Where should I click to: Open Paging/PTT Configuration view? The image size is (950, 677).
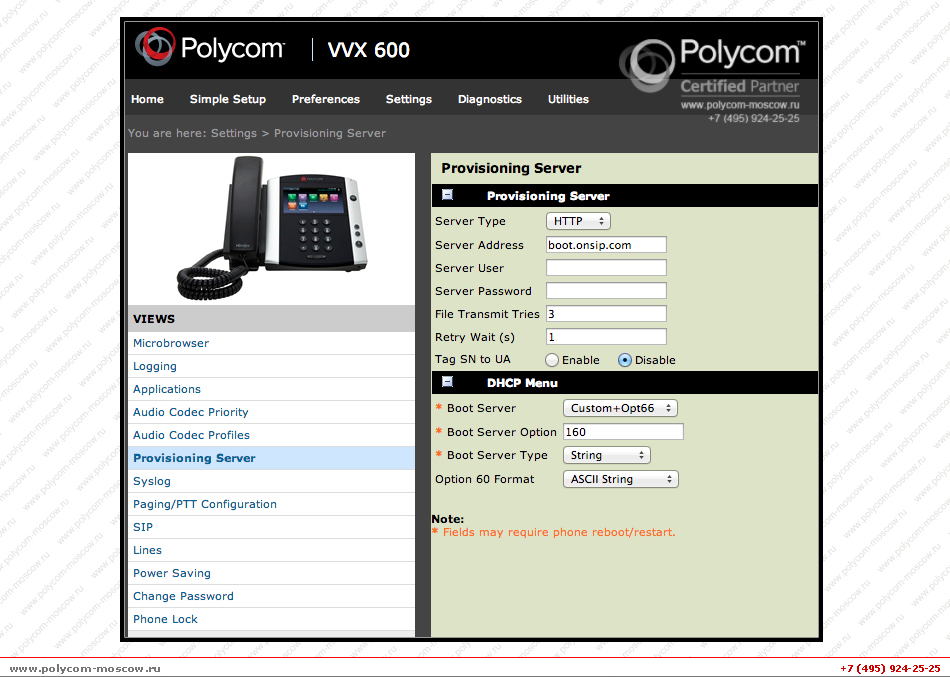point(205,504)
